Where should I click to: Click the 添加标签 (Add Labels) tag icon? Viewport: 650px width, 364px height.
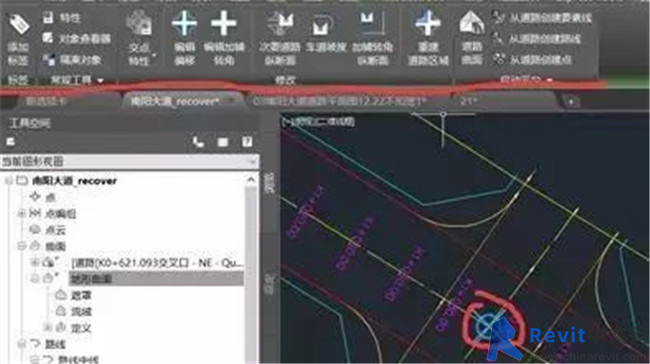click(19, 24)
